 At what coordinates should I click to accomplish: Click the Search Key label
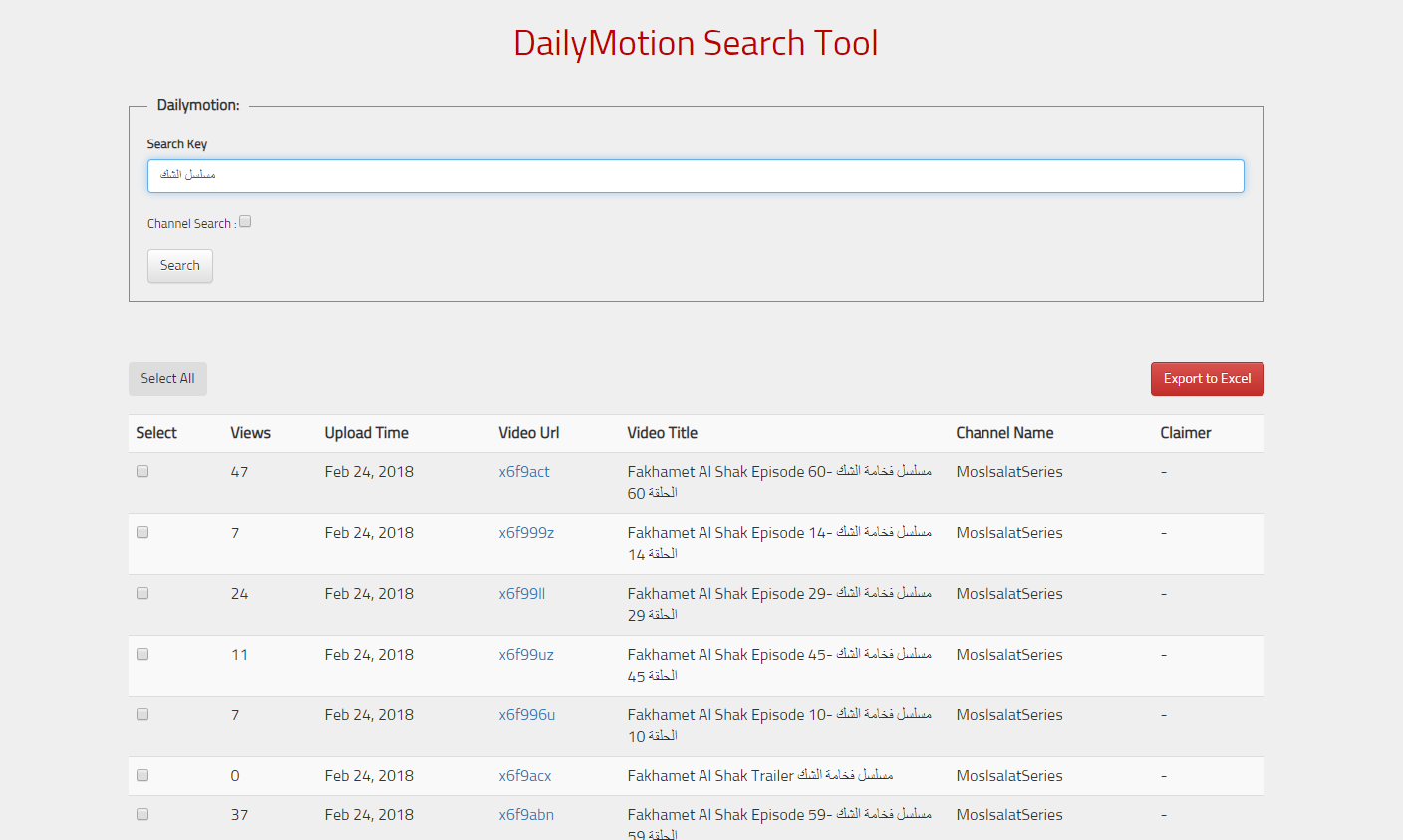(x=177, y=144)
